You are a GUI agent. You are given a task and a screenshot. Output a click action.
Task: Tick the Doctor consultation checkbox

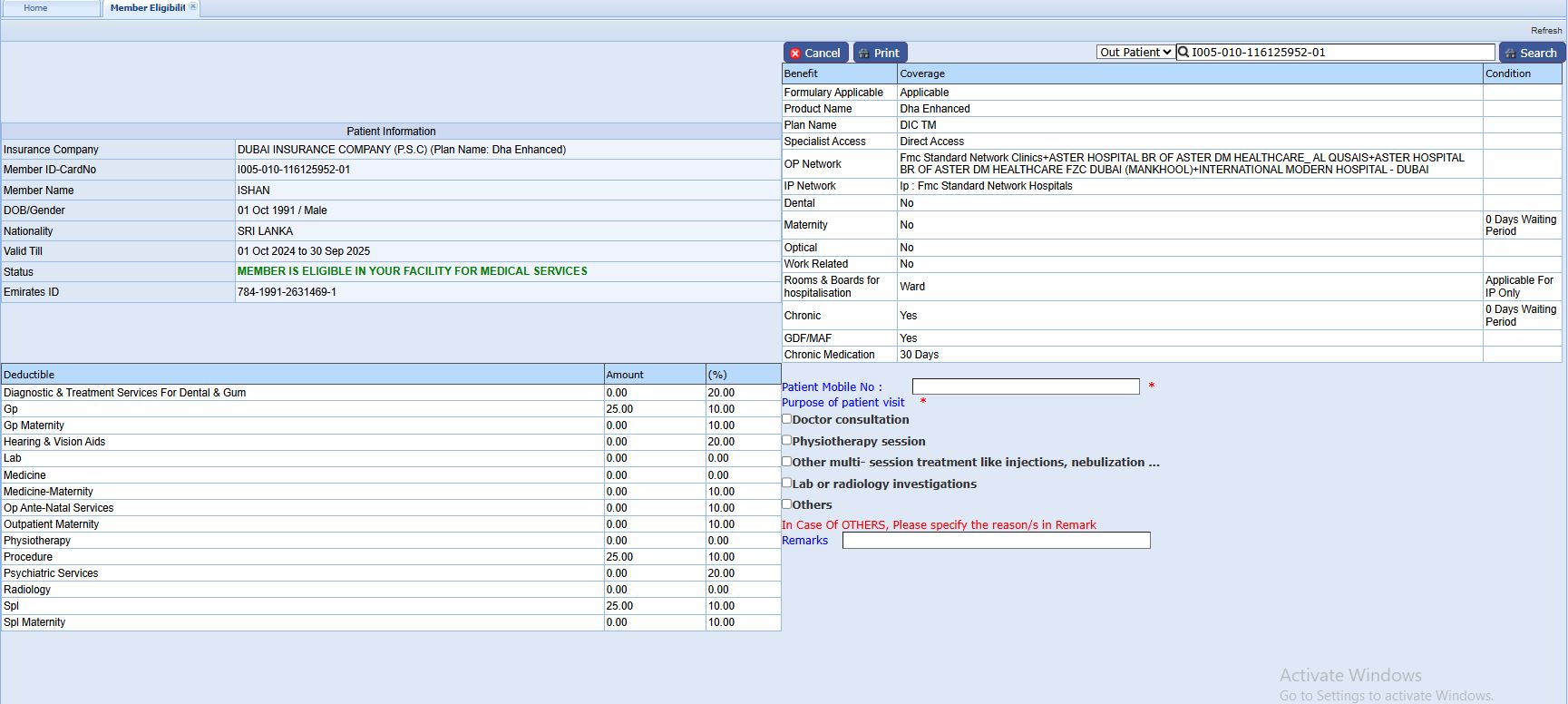787,419
